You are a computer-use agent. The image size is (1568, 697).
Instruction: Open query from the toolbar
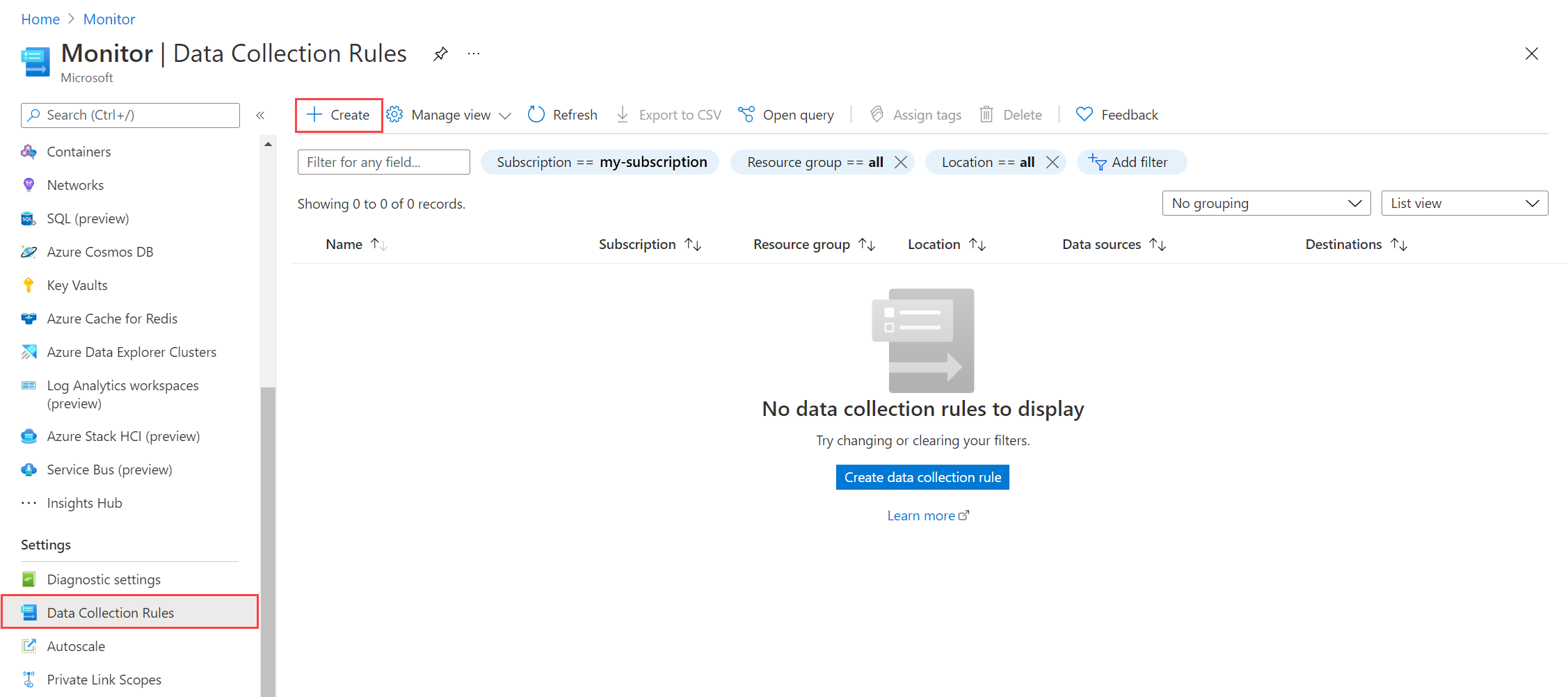coord(786,115)
